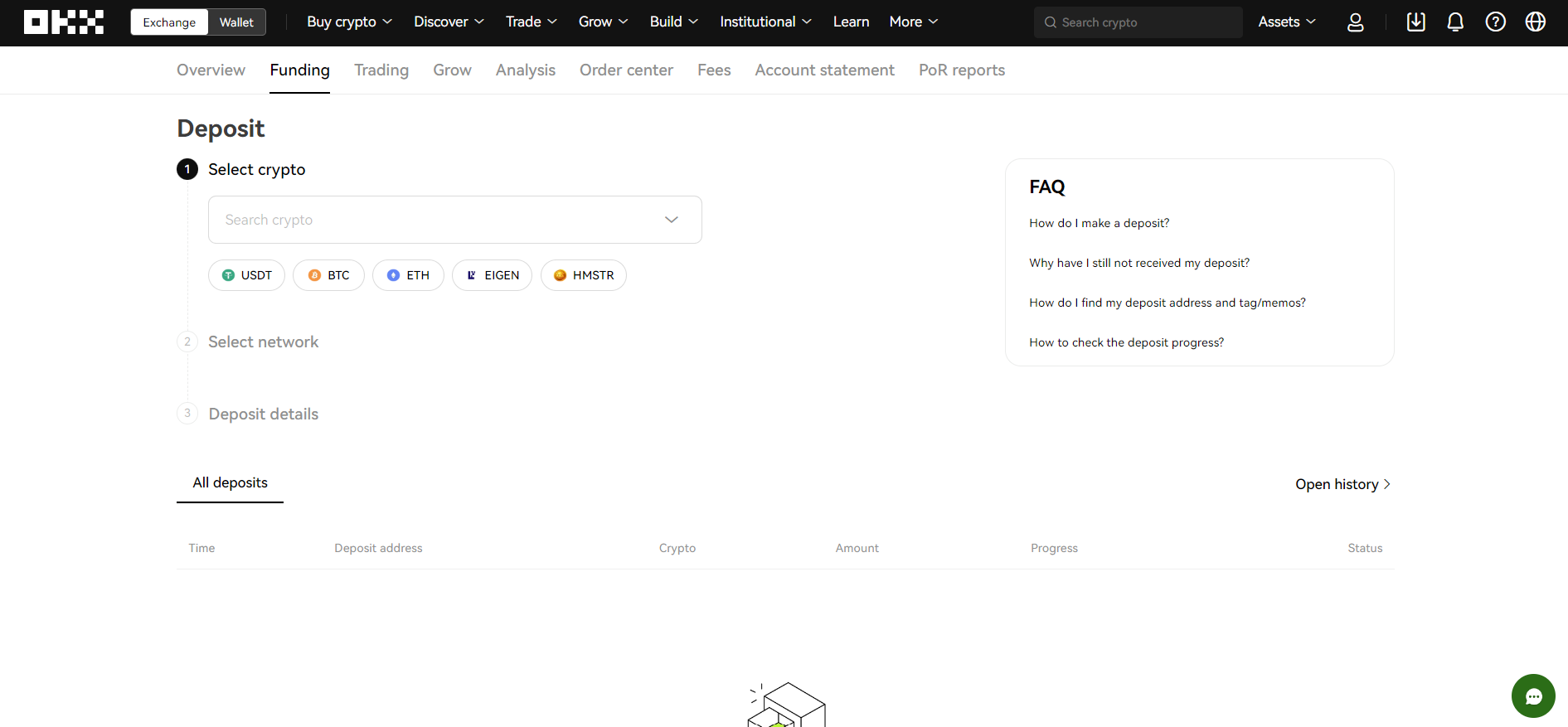Image resolution: width=1568 pixels, height=727 pixels.
Task: Switch to Exchange mode
Action: (169, 22)
